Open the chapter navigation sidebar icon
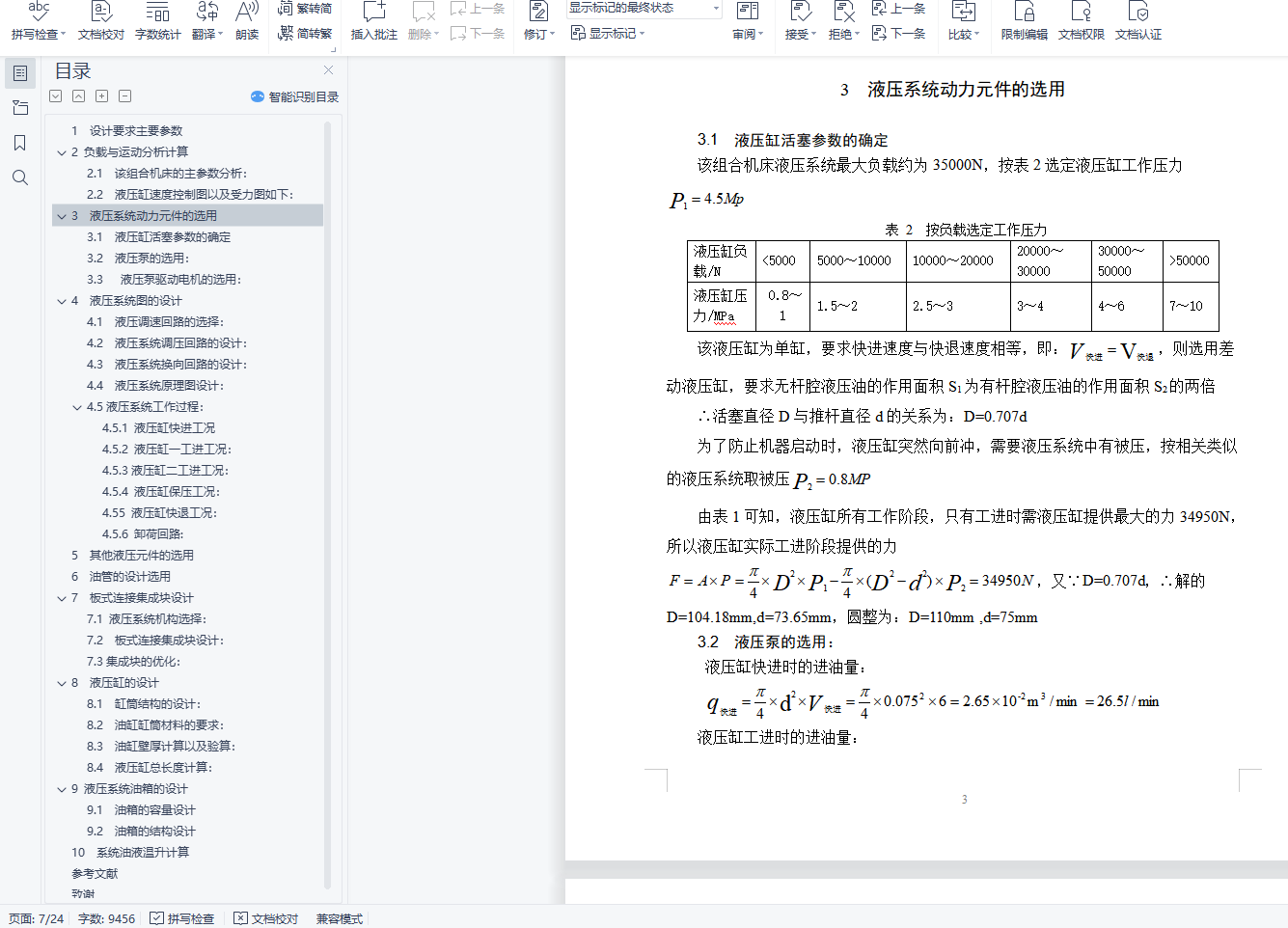Viewport: 1288px width, 928px height. click(20, 108)
